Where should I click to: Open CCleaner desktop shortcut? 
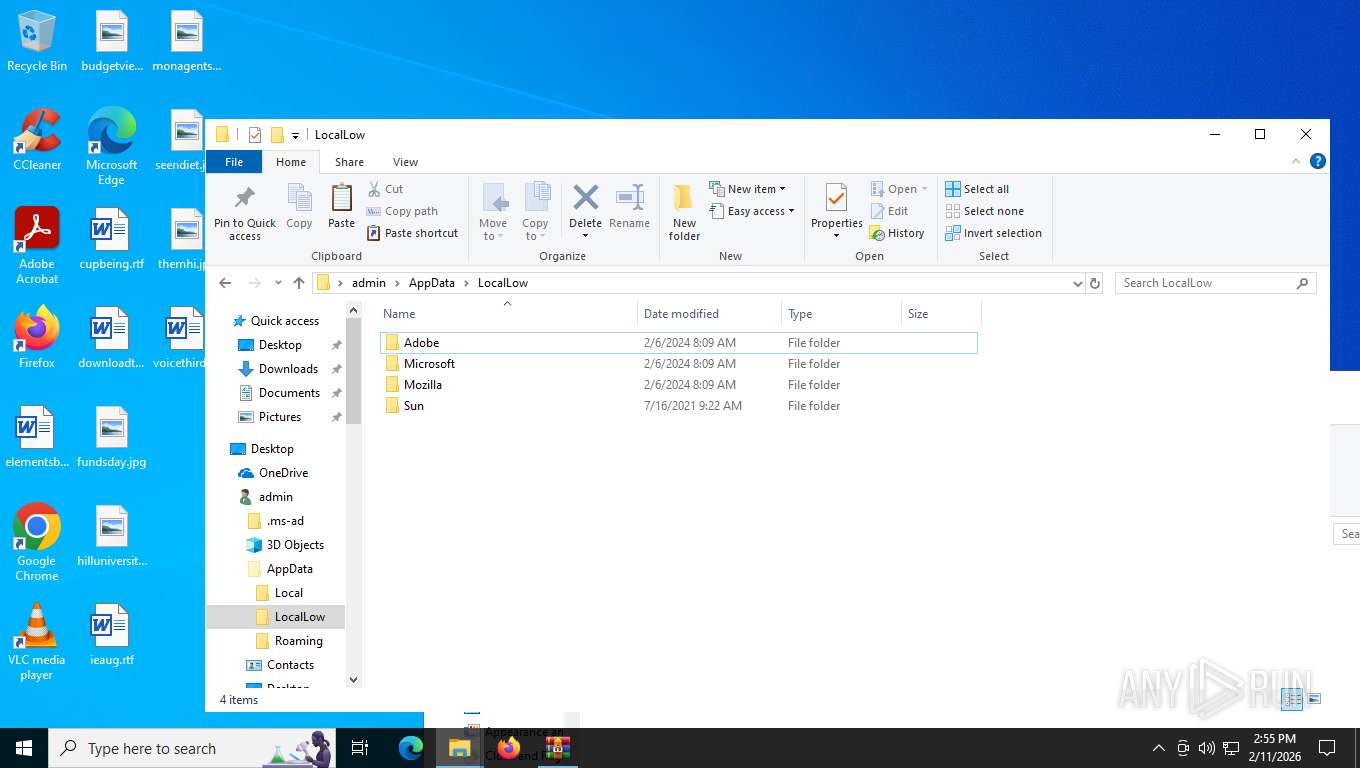click(37, 140)
